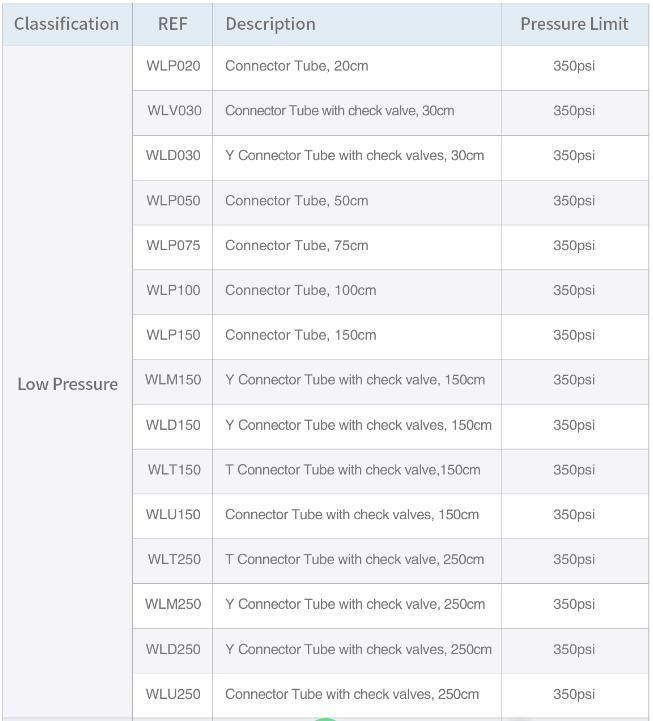Select the WLD250 reference cell
The width and height of the screenshot is (653, 721).
point(173,649)
